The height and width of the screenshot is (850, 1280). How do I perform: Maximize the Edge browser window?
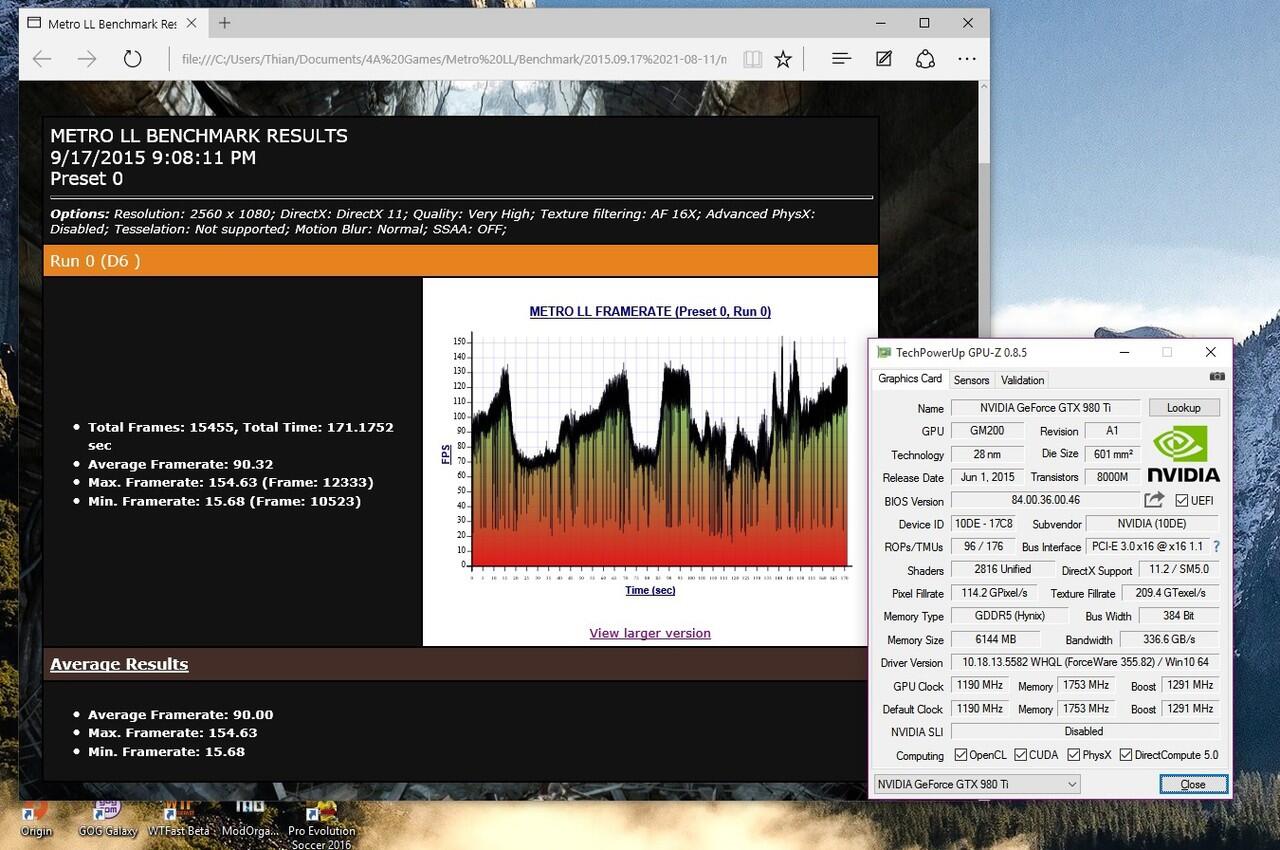pos(924,23)
